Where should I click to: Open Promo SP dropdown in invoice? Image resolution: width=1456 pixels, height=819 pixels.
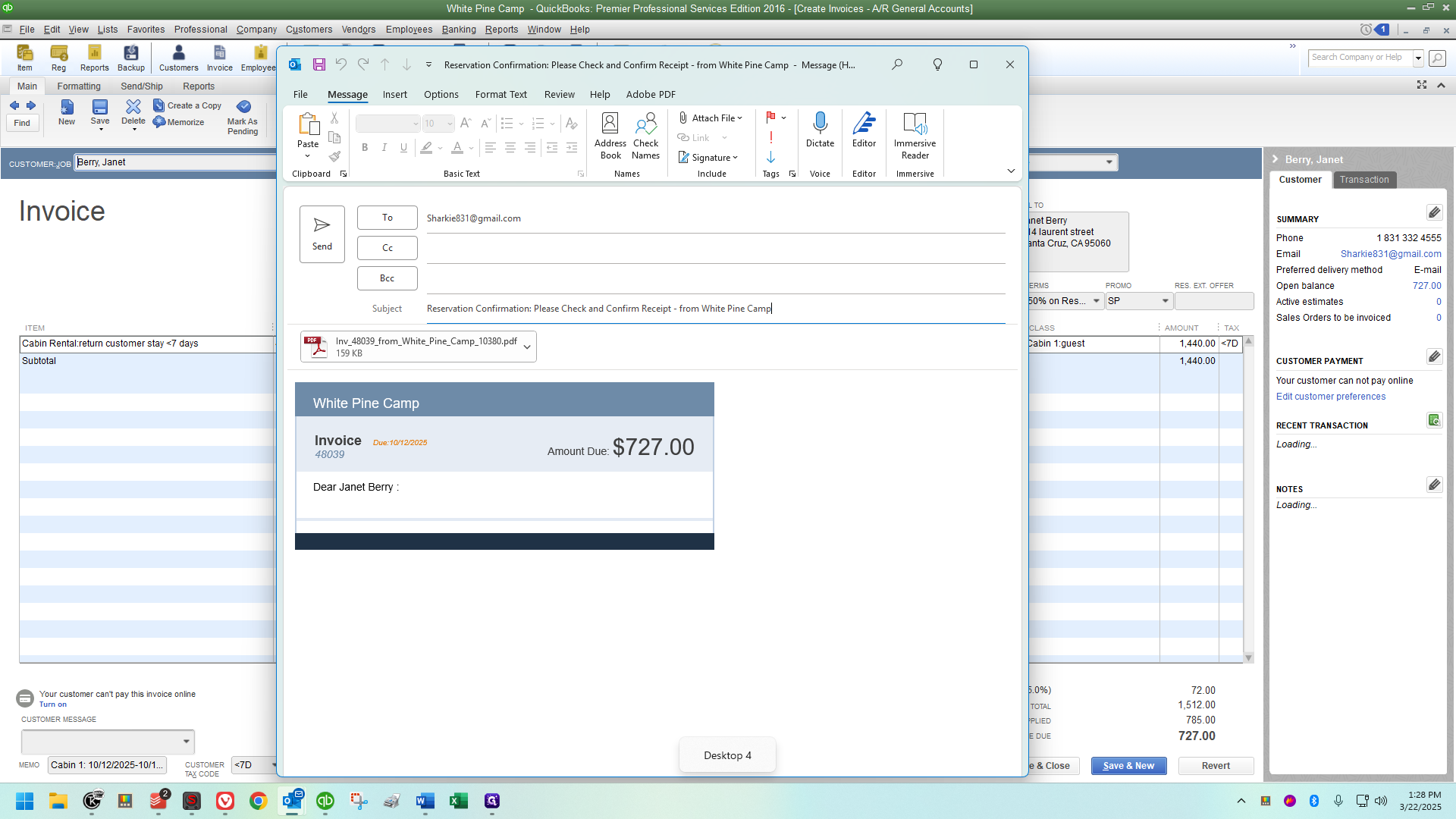coord(1166,301)
